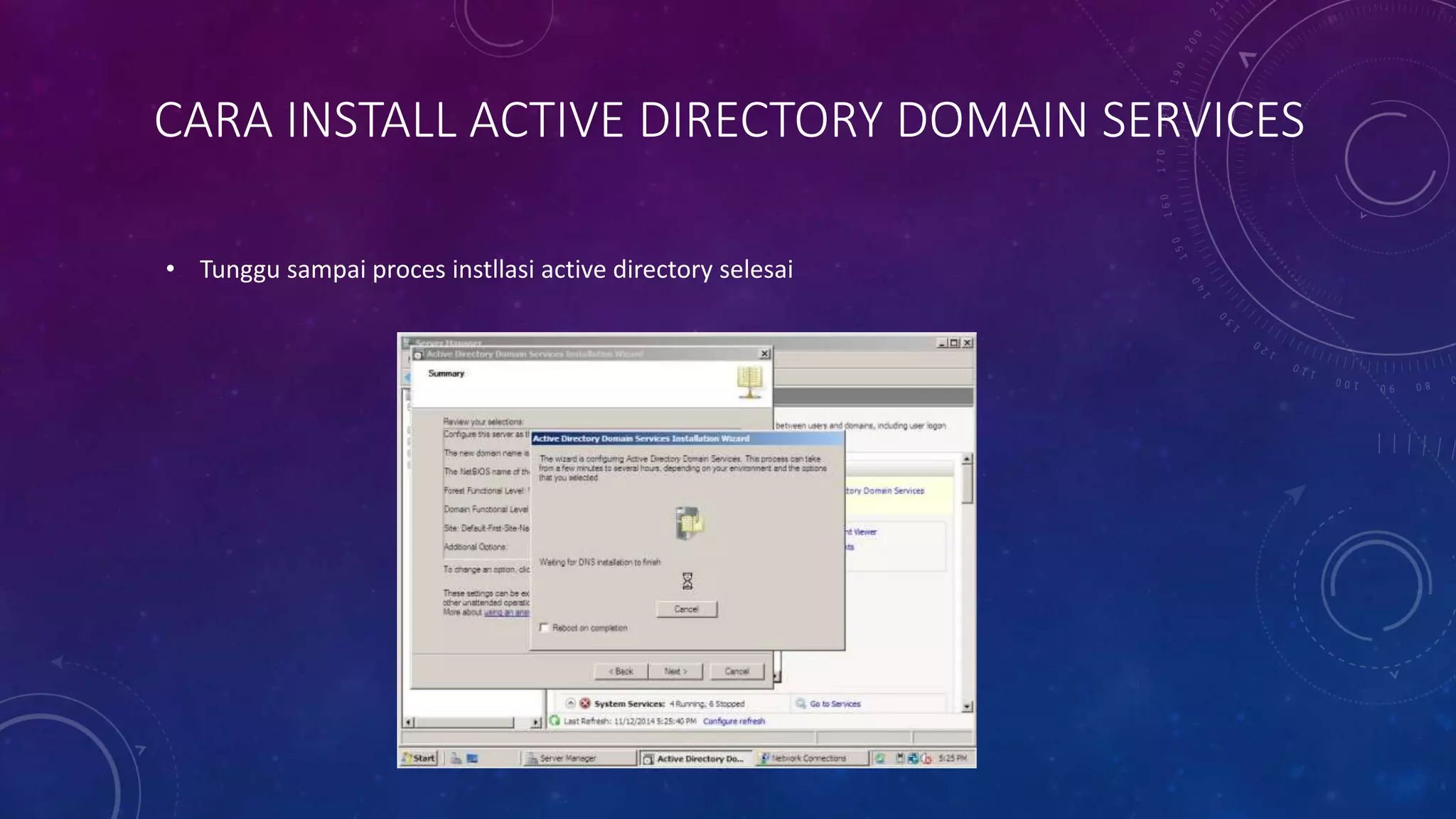Click scroll up arrow in Server Manager pane

click(967, 459)
